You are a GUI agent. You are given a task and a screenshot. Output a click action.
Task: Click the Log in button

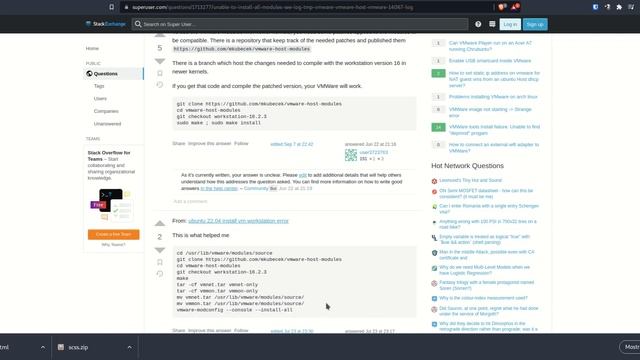coord(510,24)
